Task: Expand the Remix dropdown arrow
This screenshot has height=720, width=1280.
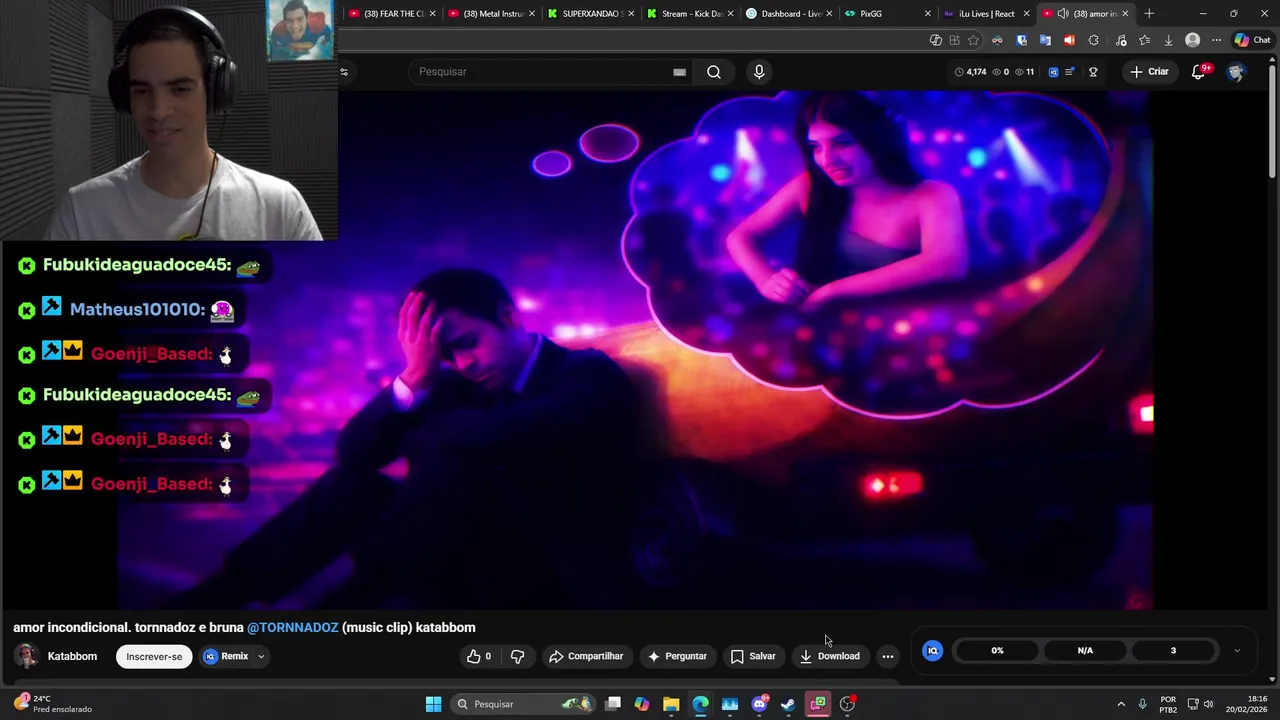Action: [x=261, y=657]
